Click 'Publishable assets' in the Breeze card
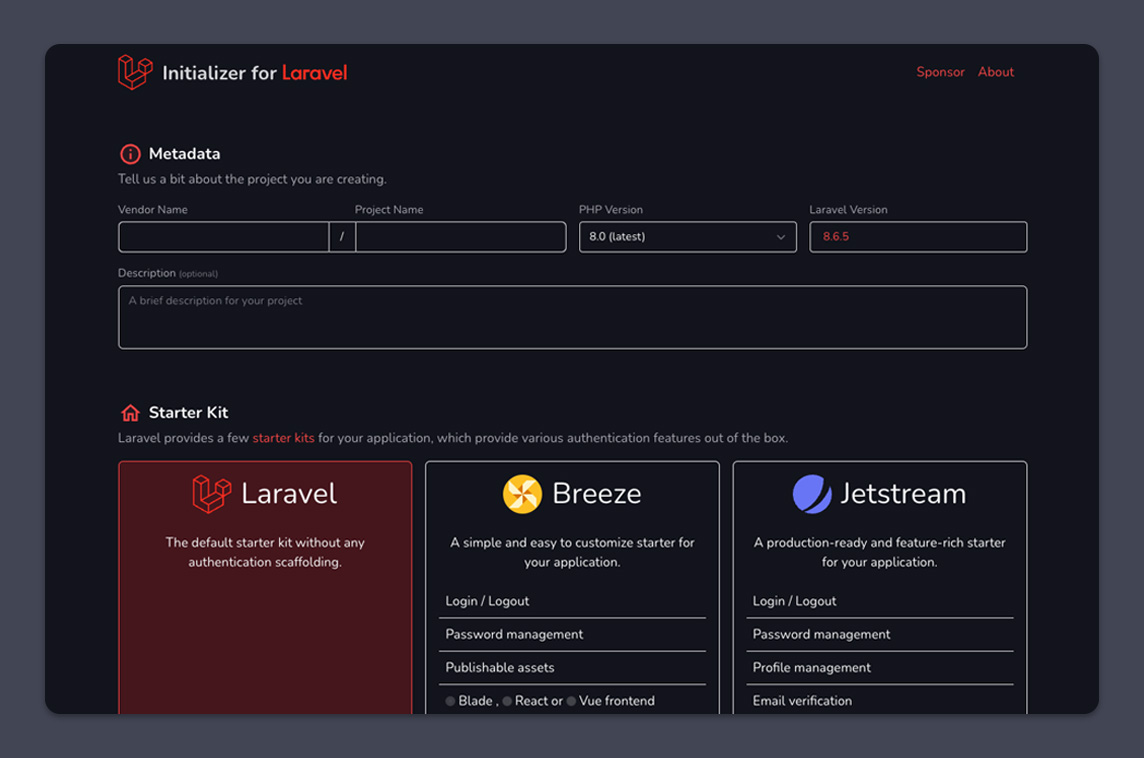Screen dimensions: 1144x758 pos(500,668)
